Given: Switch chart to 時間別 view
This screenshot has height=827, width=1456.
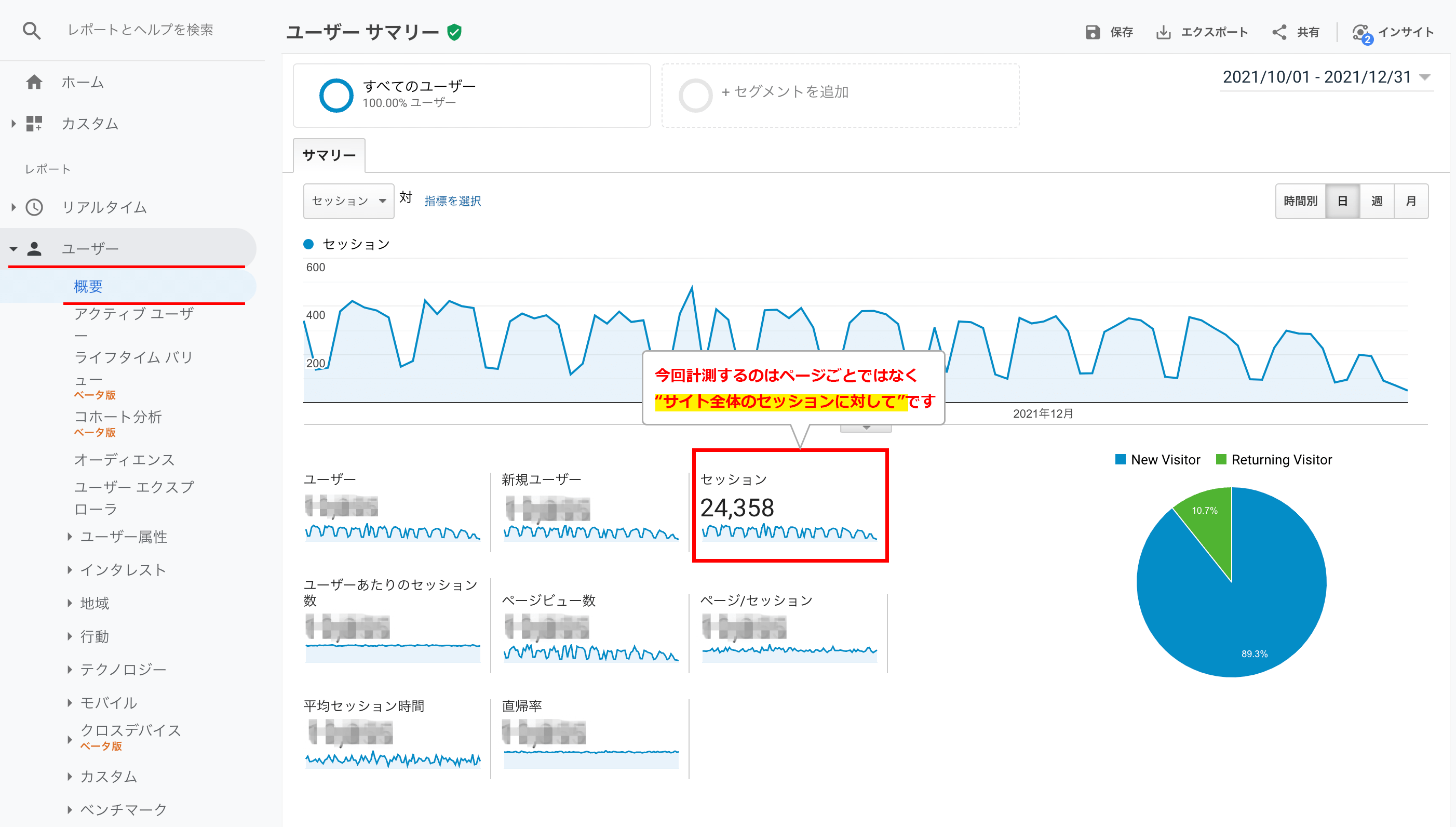Looking at the screenshot, I should [1300, 201].
